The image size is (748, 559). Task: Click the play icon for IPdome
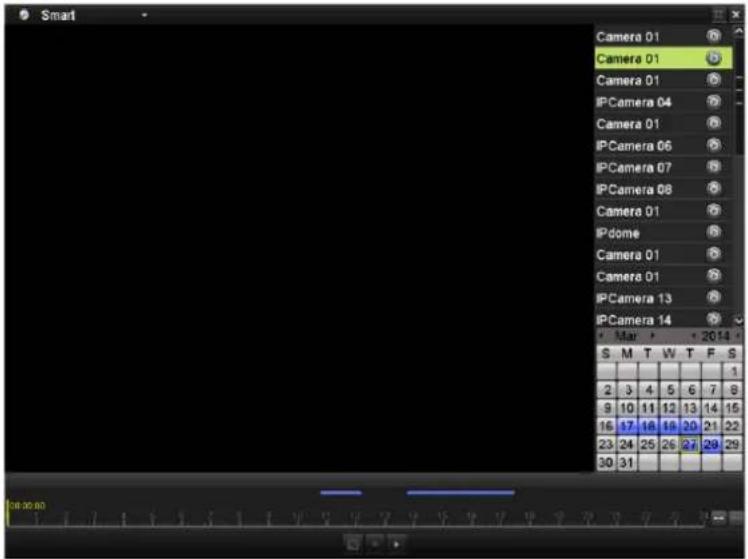coord(713,232)
